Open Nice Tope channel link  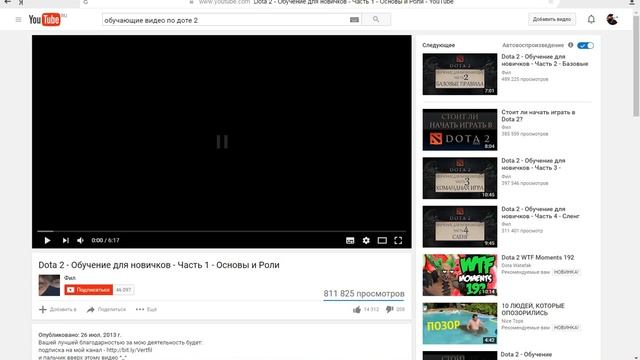coord(512,321)
